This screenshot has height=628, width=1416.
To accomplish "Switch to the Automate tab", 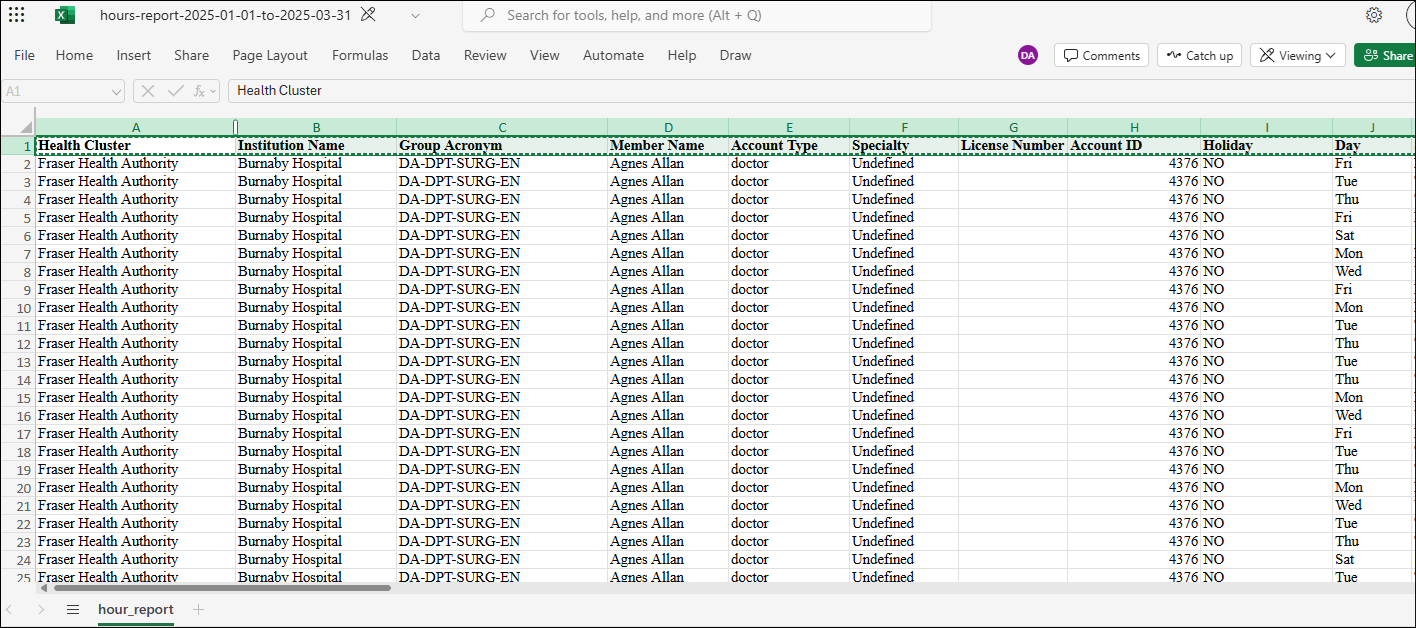I will (x=613, y=55).
